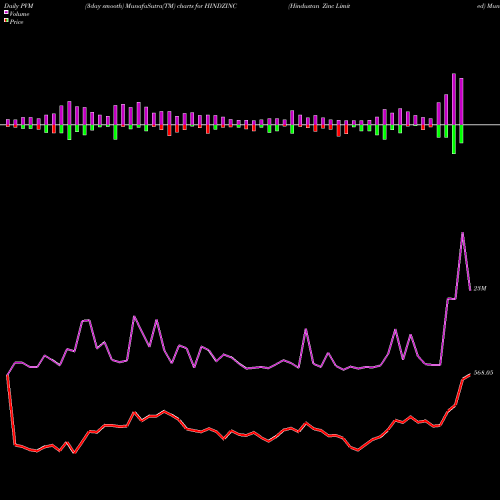500x500 pixels.
Task: Click the longest green bar below baseline
Action: tap(454, 139)
